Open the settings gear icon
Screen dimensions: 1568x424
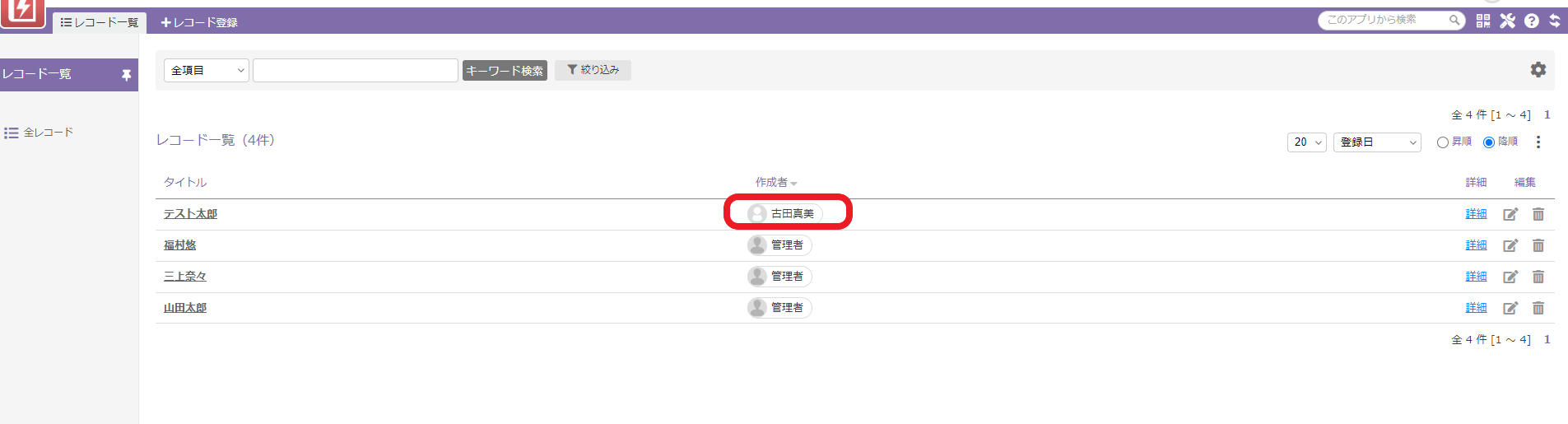point(1538,70)
